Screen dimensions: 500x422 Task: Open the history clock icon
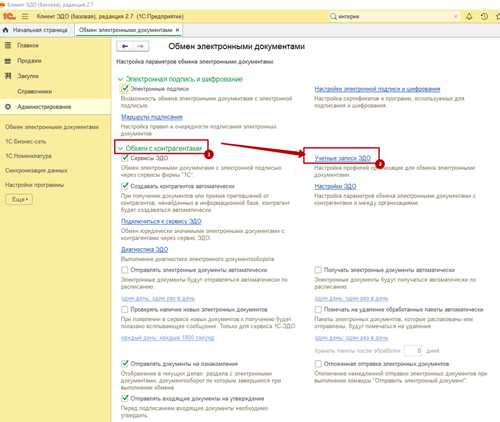[x=484, y=16]
